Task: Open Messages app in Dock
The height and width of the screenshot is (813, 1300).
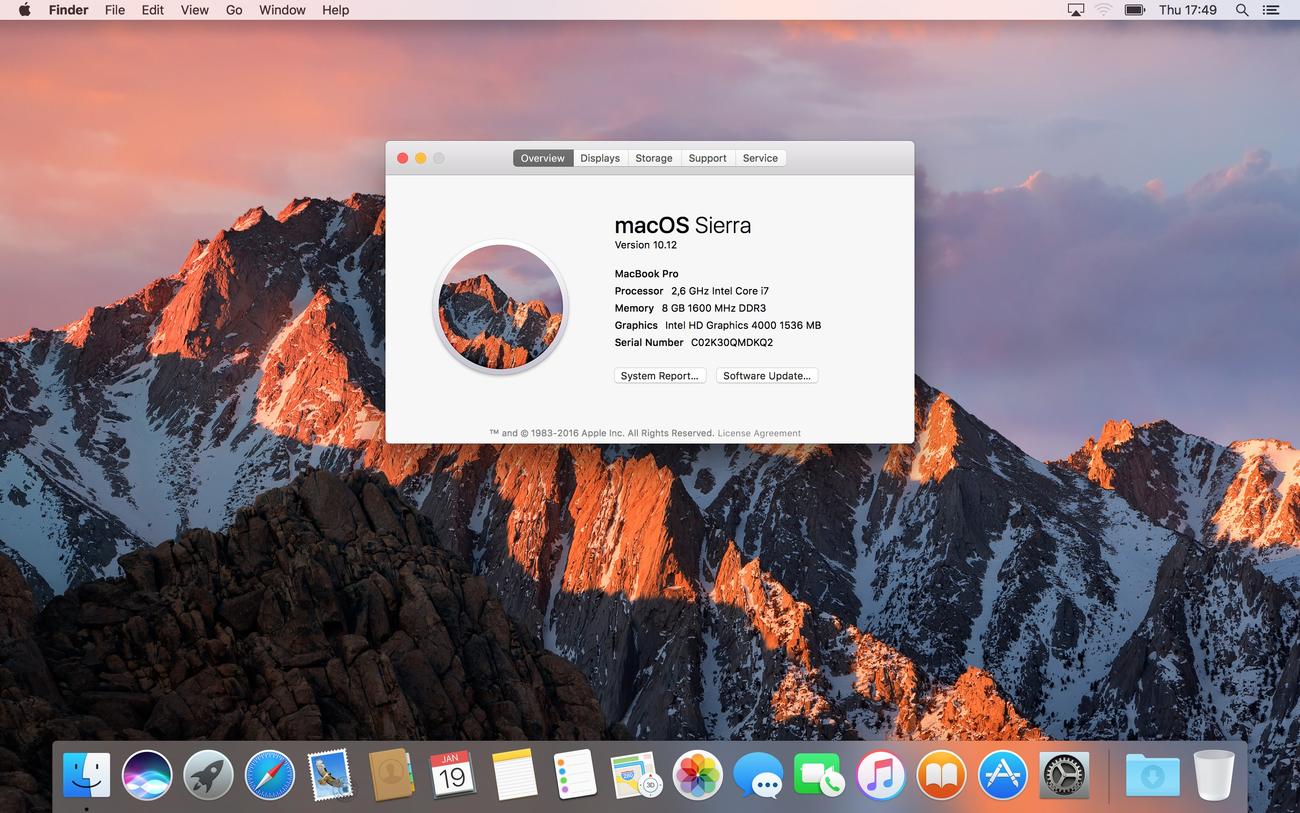Action: (x=758, y=775)
